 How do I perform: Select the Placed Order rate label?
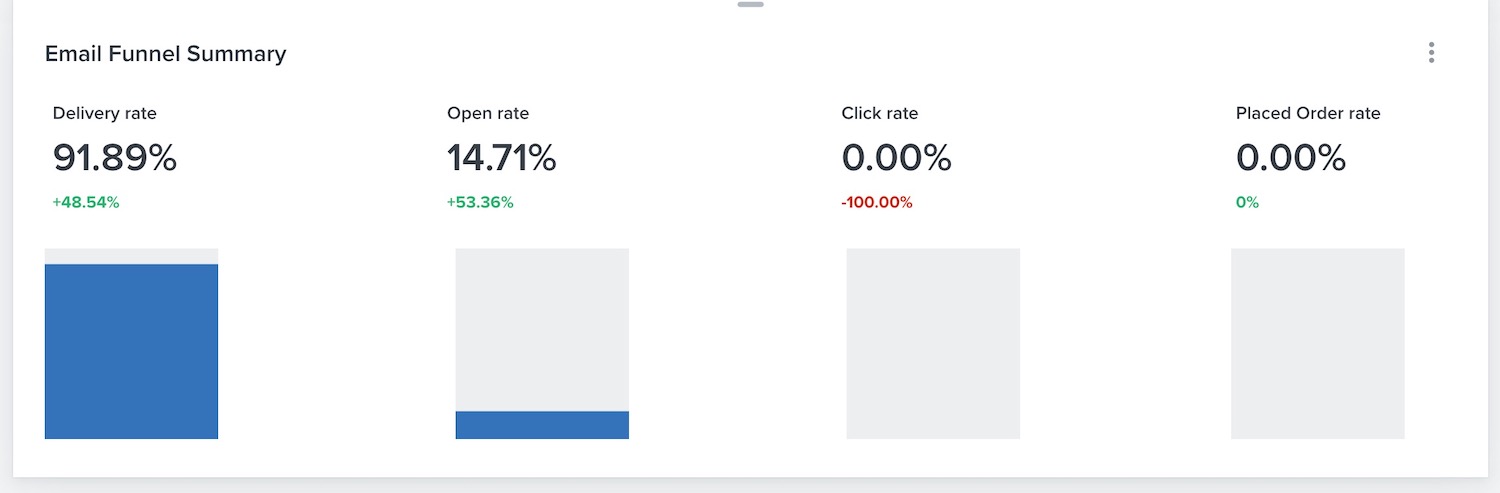[1308, 114]
